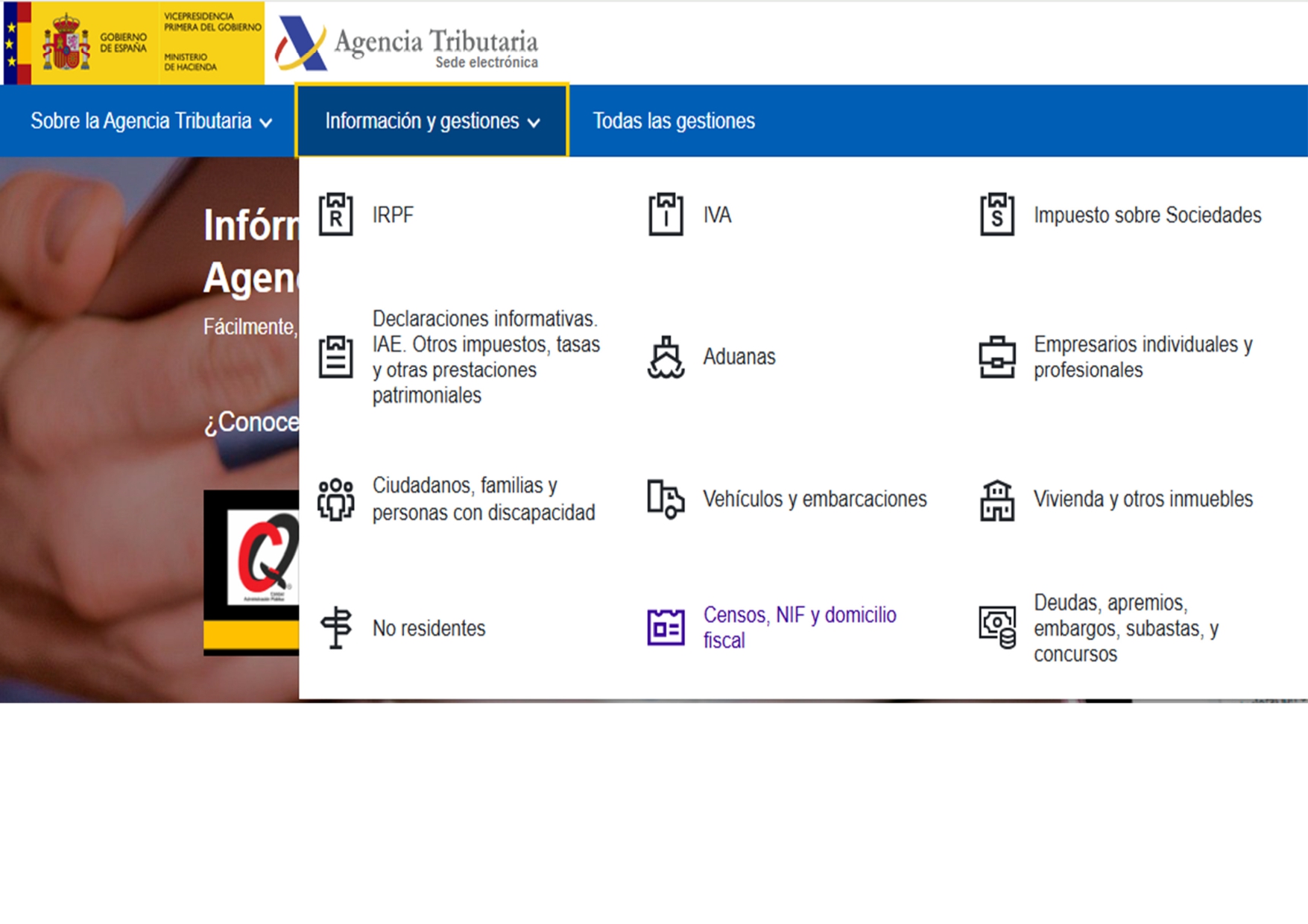Click the Agencia Tributaria logo

(406, 45)
